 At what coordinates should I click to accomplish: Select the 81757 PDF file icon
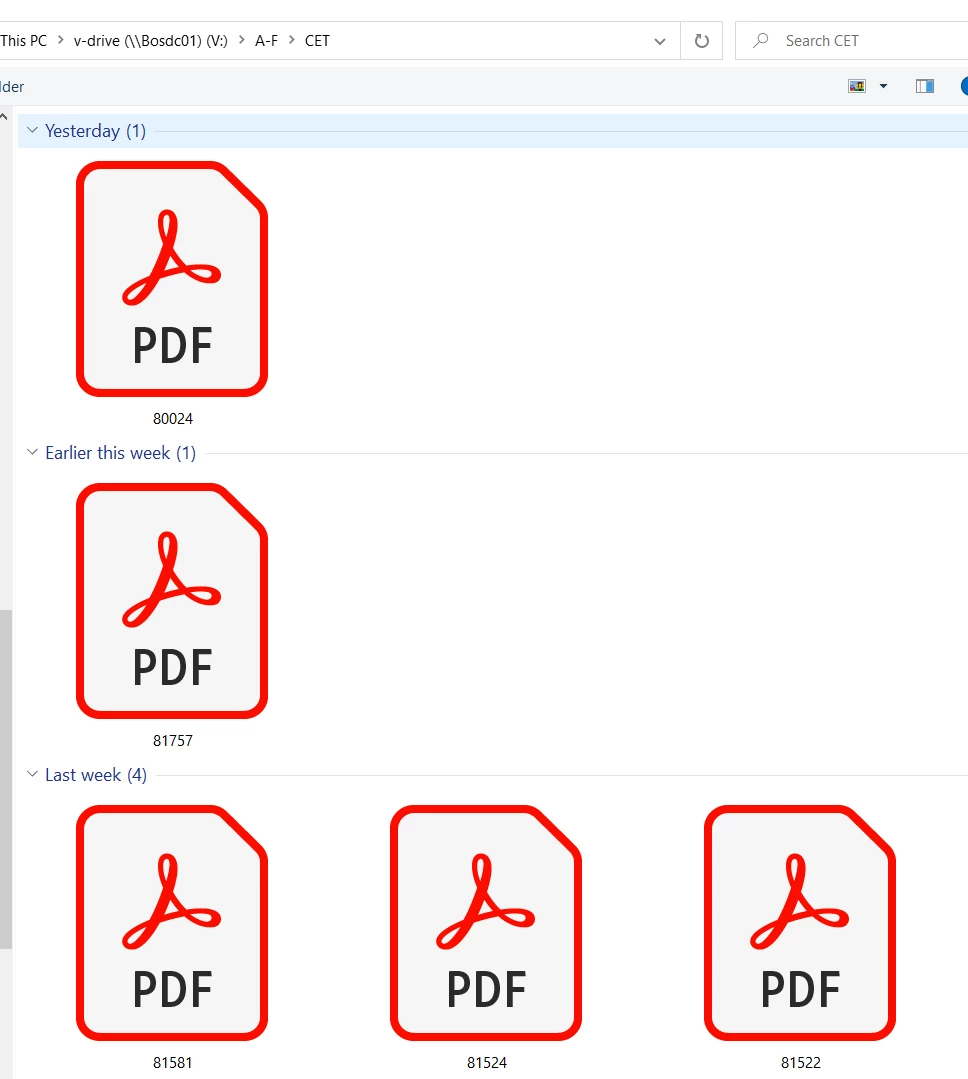pos(172,601)
